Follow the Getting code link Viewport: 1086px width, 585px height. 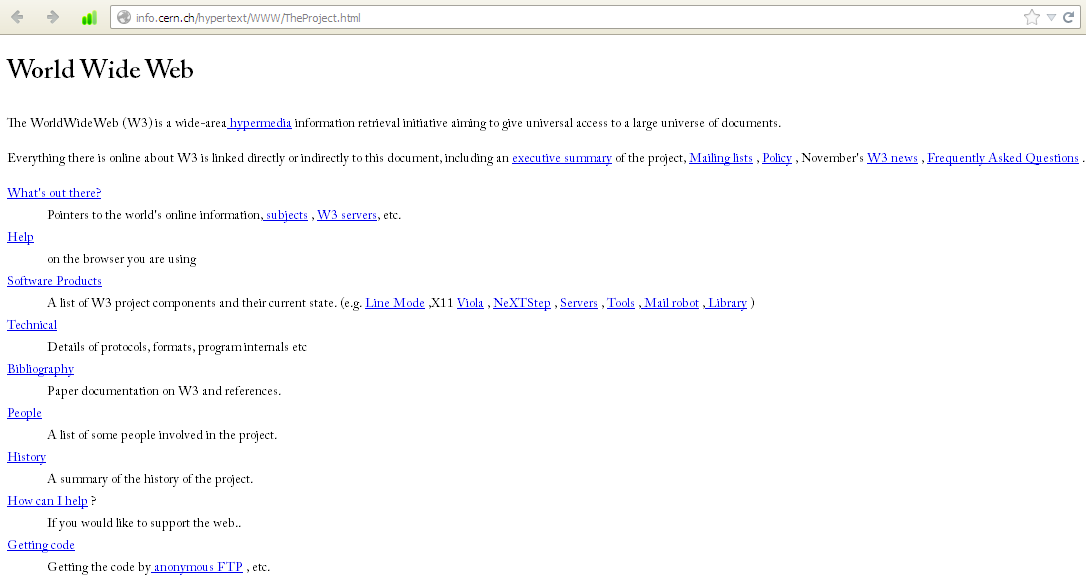pyautogui.click(x=41, y=546)
